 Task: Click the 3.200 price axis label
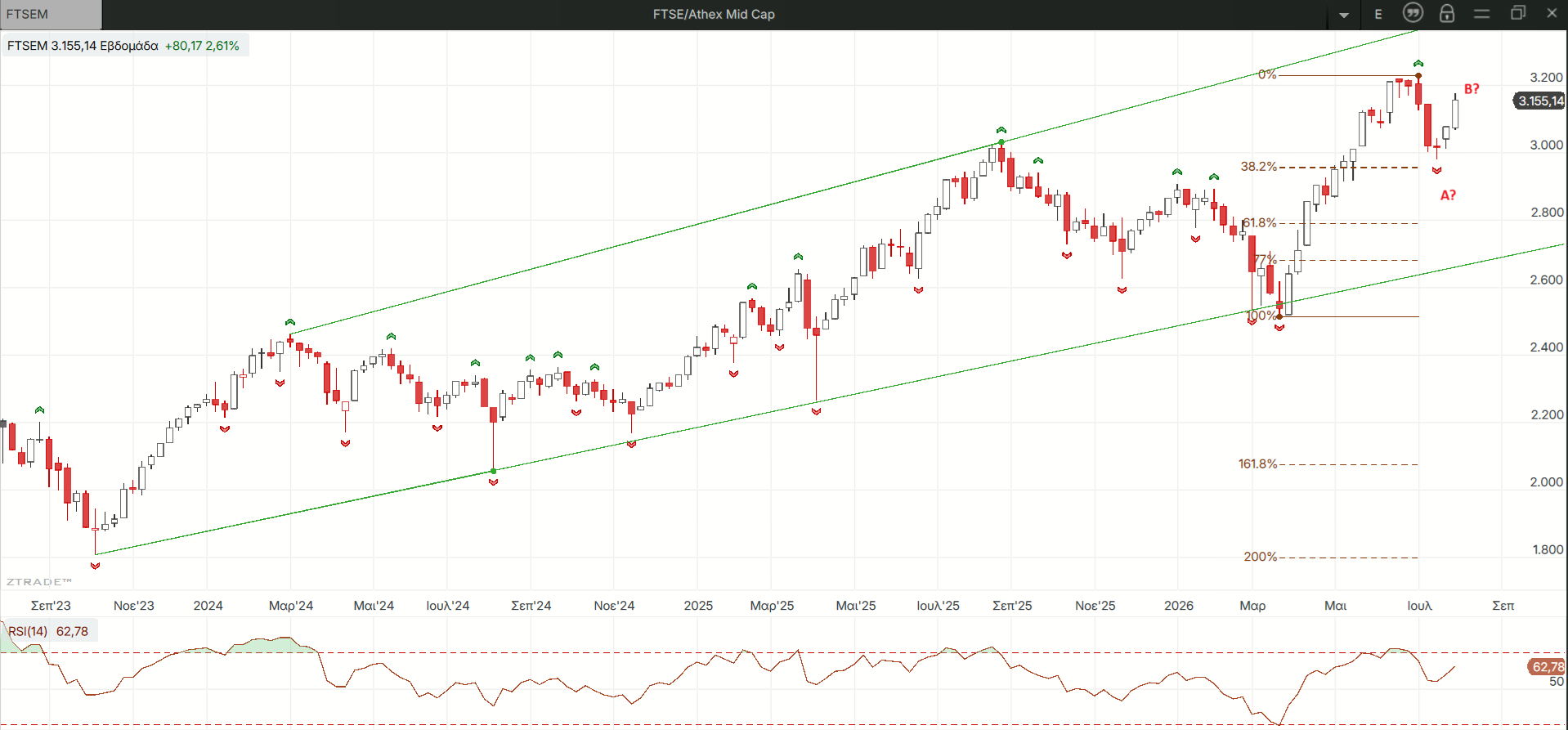tap(1547, 78)
